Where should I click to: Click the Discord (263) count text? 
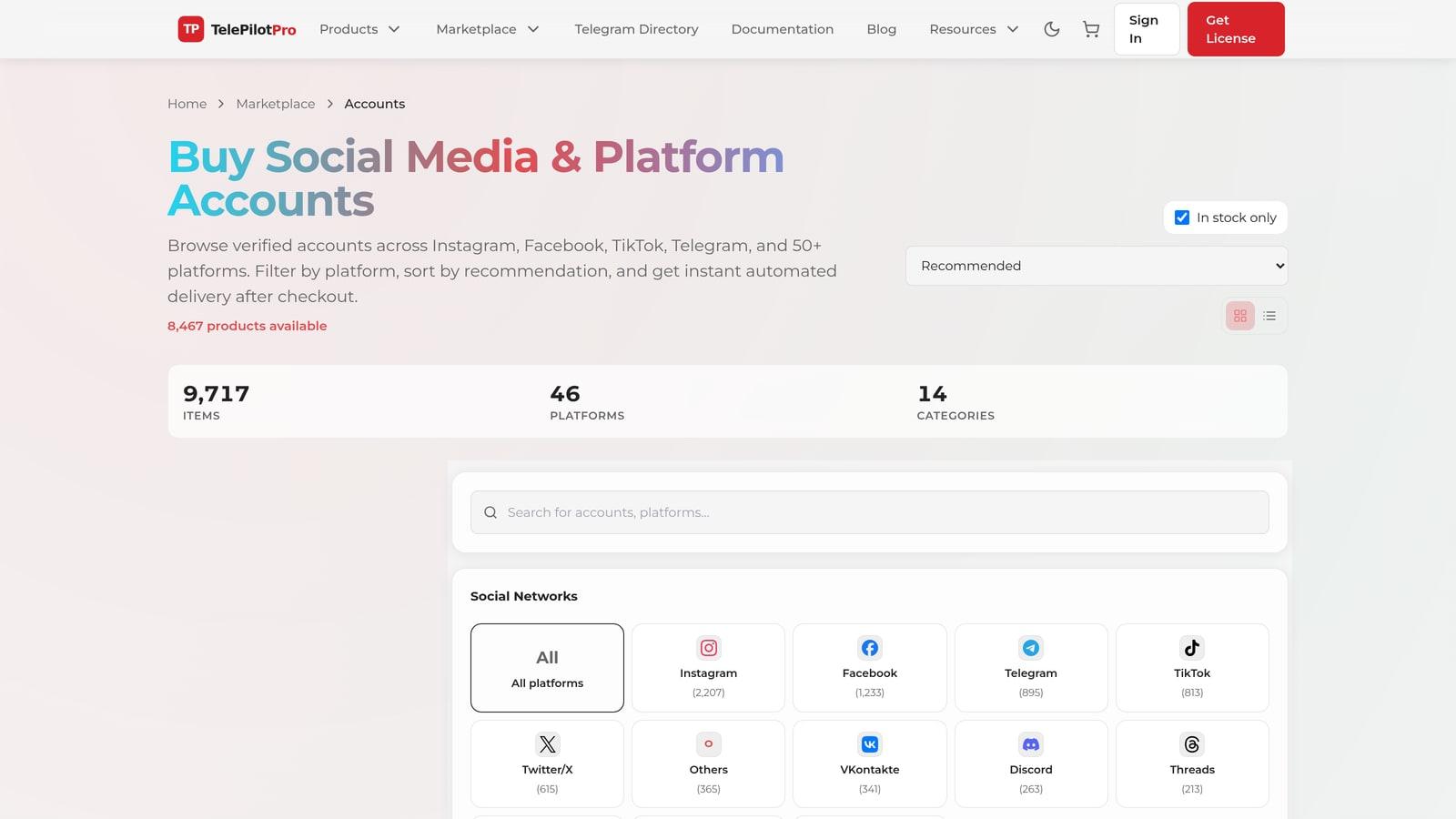point(1031,789)
